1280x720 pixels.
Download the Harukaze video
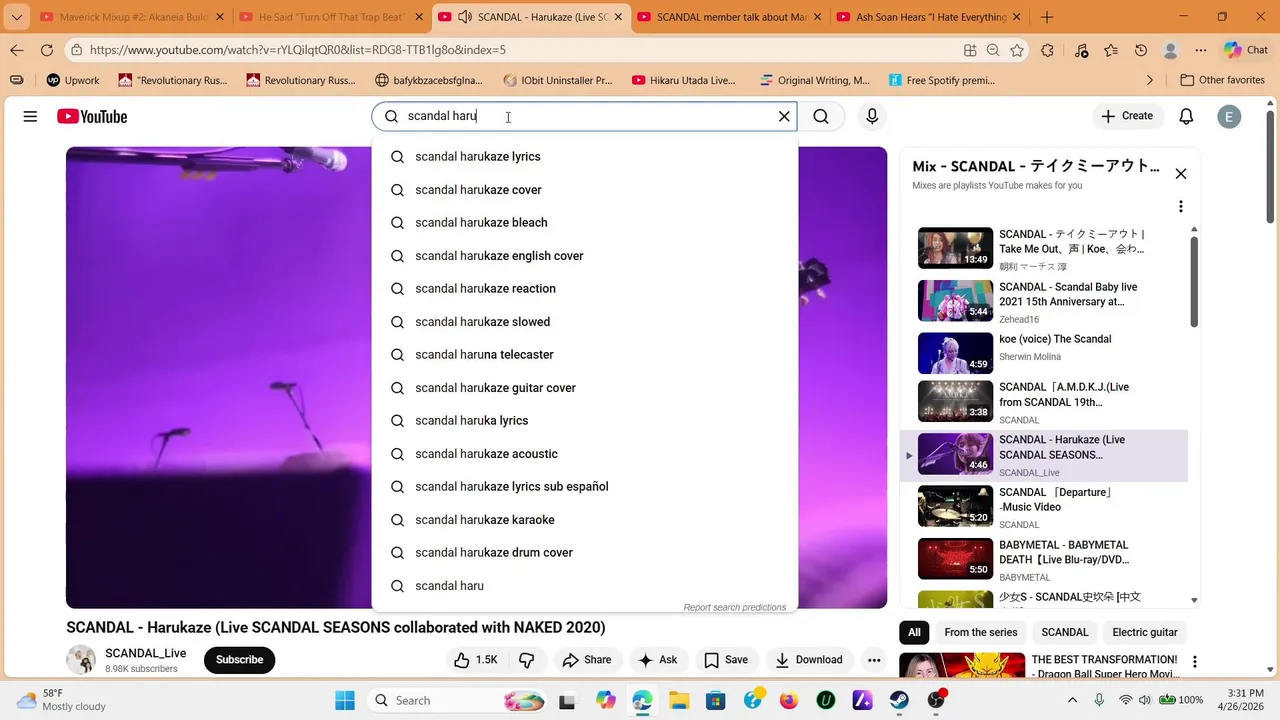pos(809,660)
